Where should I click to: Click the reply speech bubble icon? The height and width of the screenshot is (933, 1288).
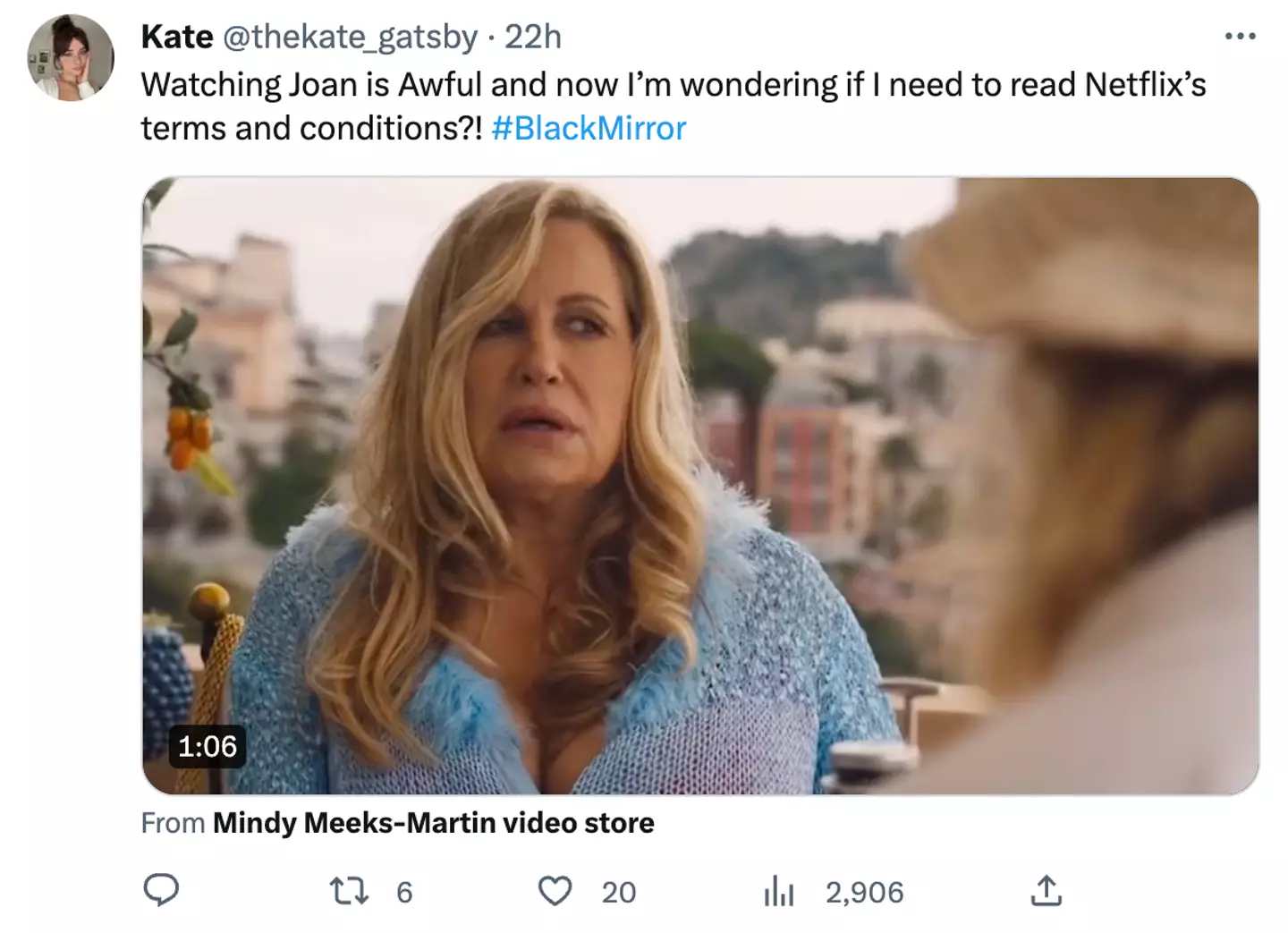click(162, 891)
